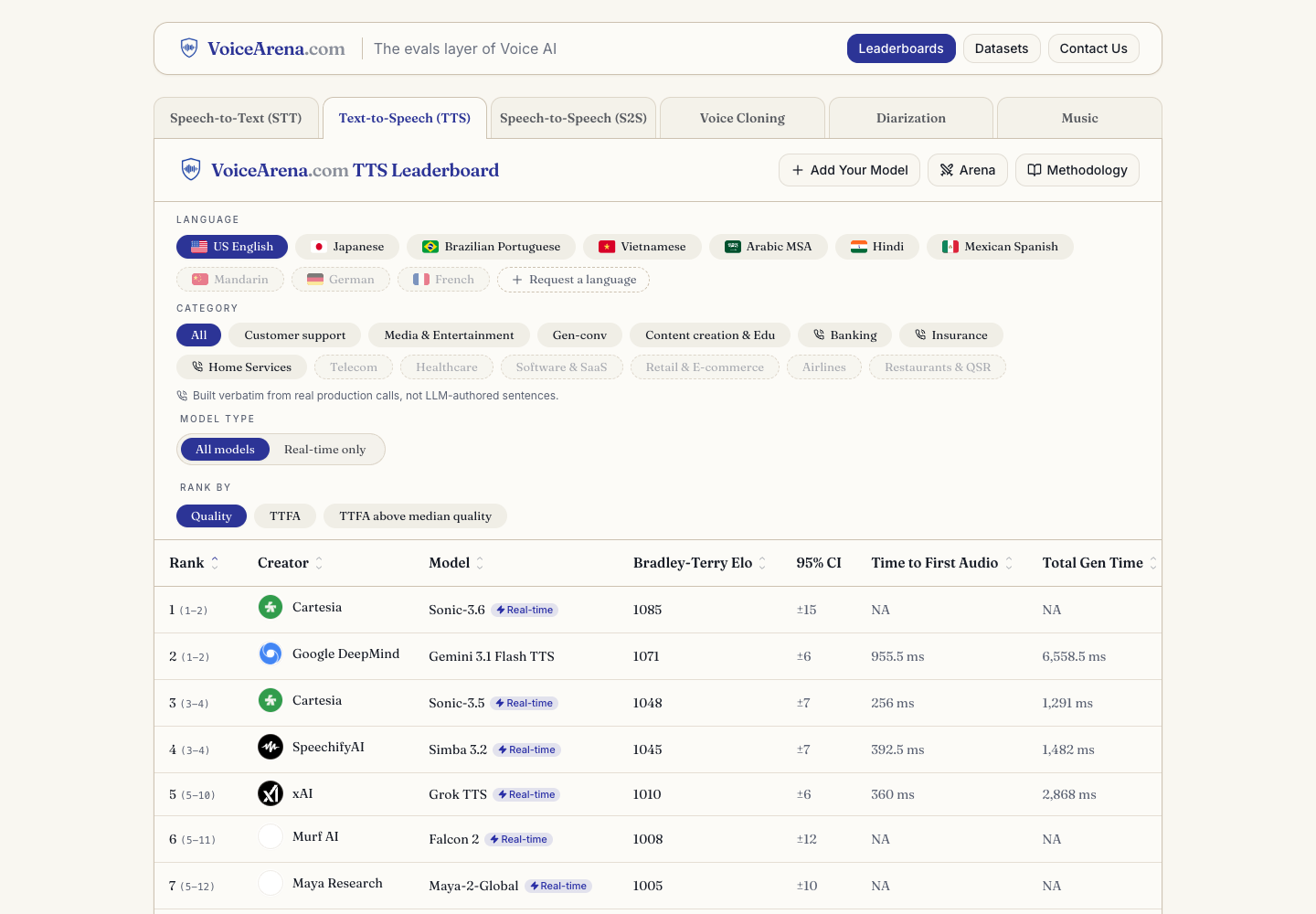Screen dimensions: 1316x914
Task: Switch model type to Real-time only
Action: click(x=324, y=450)
